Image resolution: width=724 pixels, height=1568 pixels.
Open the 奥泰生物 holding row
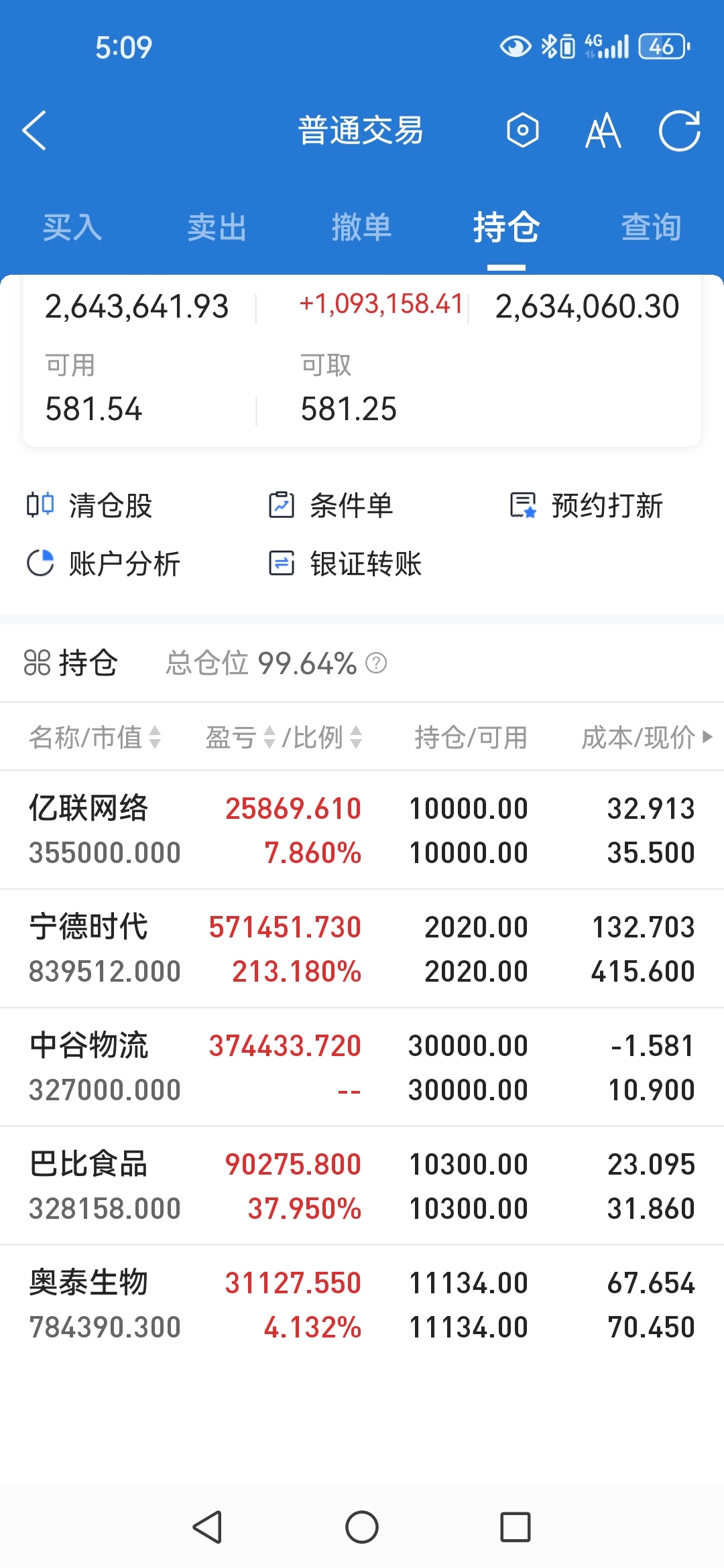(362, 1305)
